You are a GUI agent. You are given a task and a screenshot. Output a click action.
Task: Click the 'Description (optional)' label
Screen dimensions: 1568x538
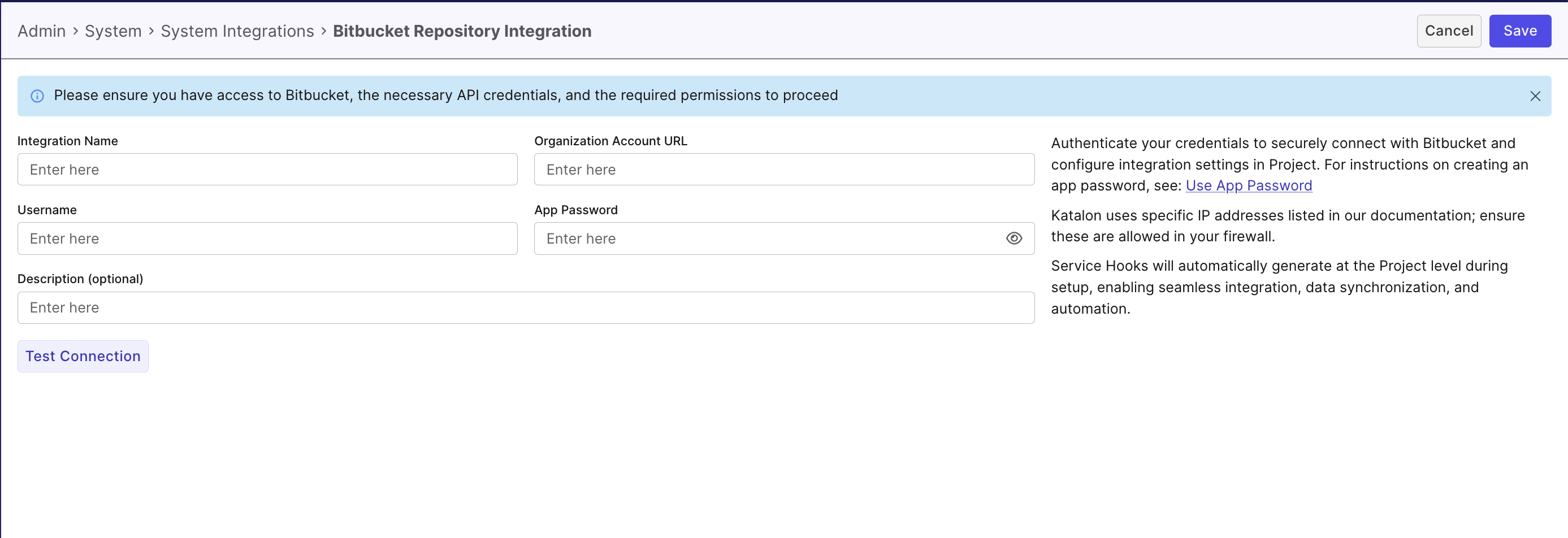point(80,279)
